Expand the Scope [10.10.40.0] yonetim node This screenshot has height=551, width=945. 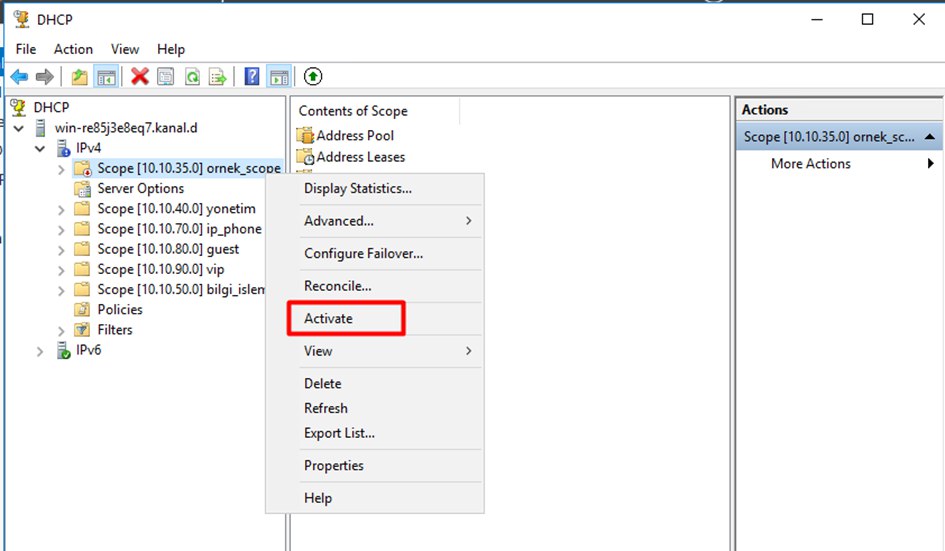click(x=61, y=209)
